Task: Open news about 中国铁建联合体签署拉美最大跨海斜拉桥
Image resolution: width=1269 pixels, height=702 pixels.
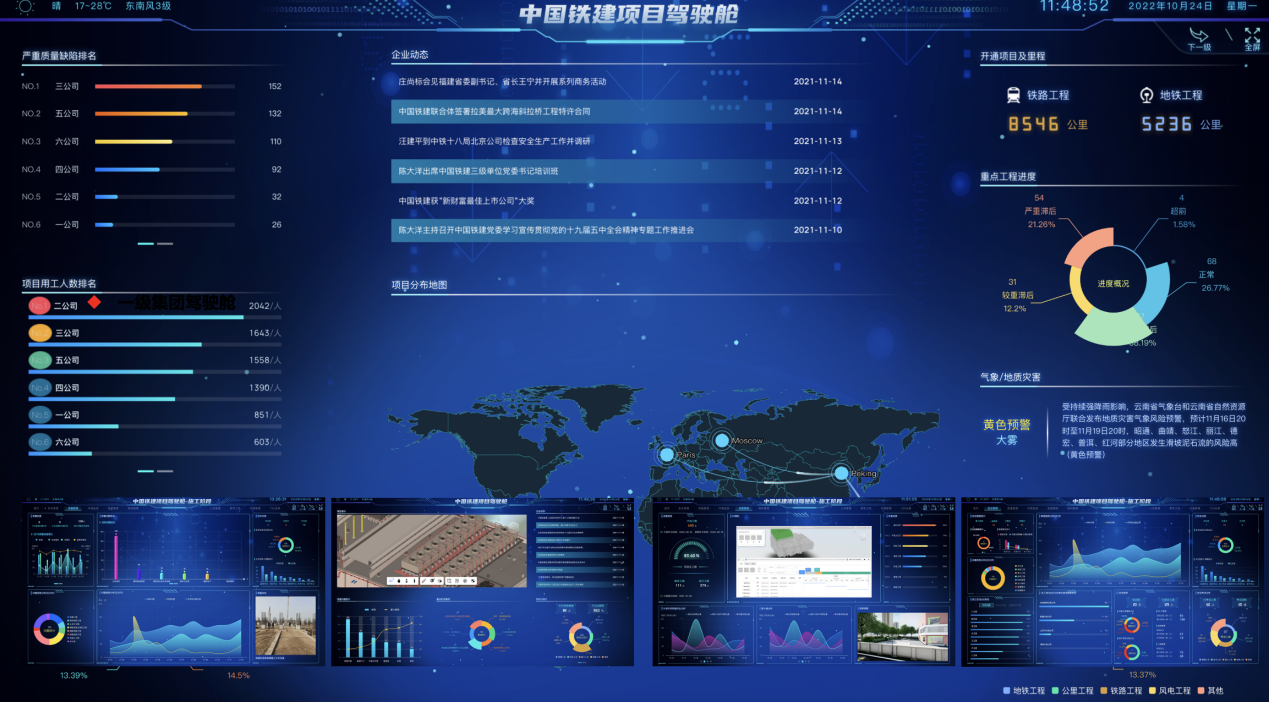Action: (x=495, y=111)
